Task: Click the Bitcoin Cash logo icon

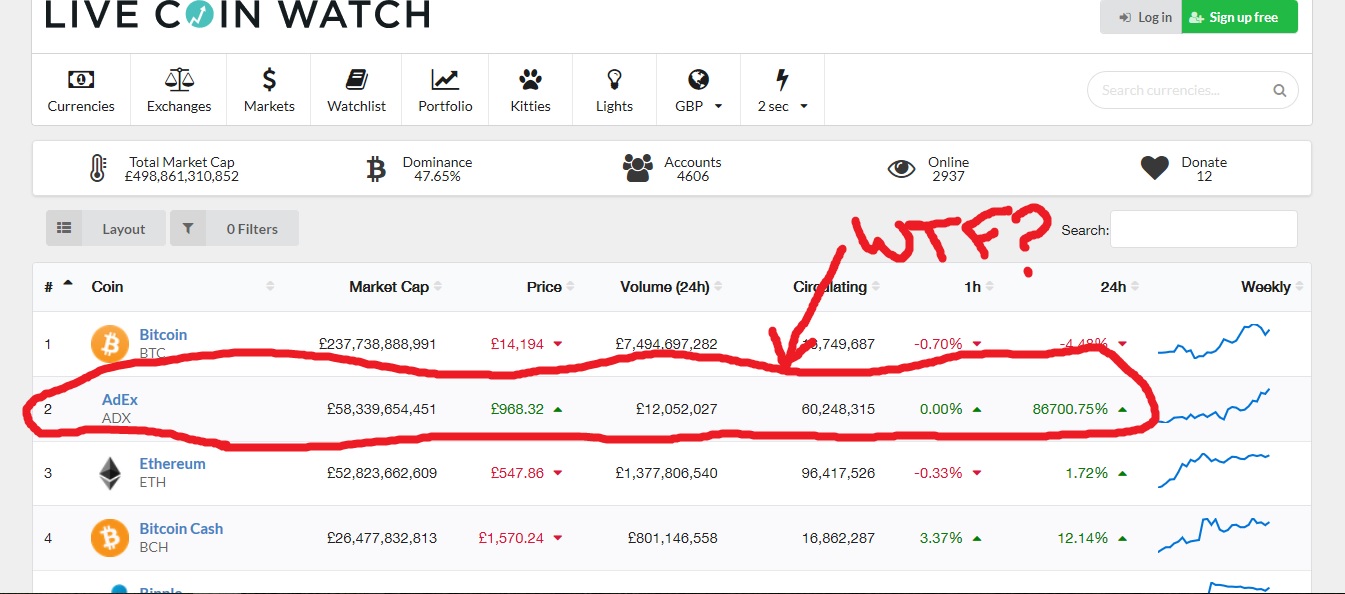Action: [x=110, y=538]
